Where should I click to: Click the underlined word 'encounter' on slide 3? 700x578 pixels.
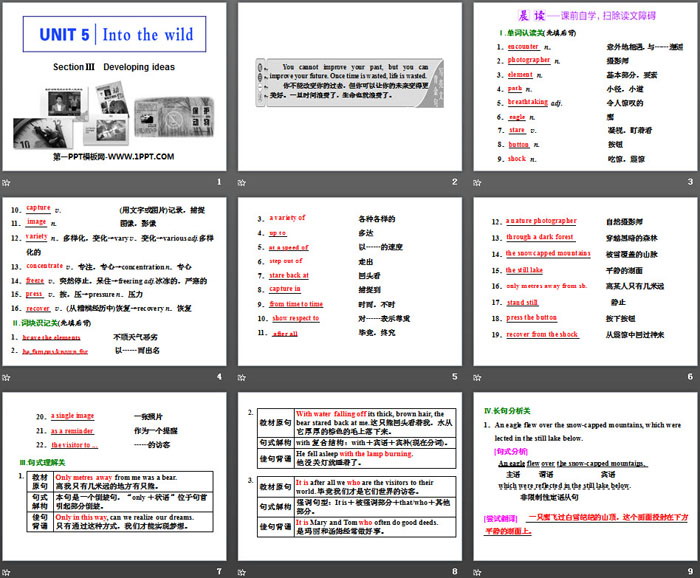523,46
